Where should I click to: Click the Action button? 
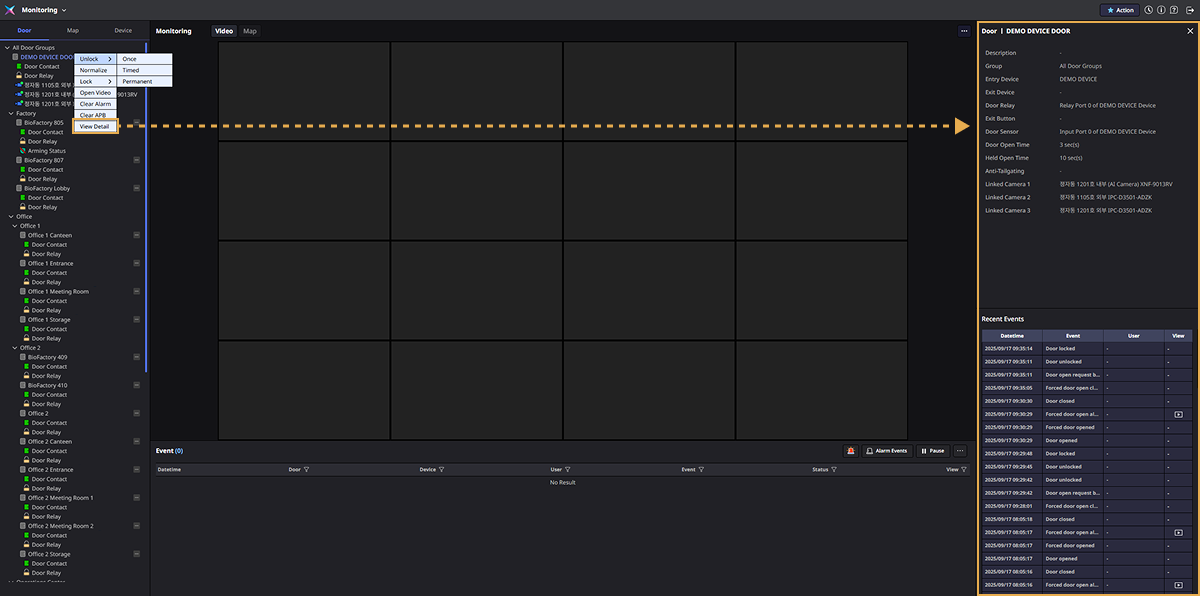click(1119, 10)
